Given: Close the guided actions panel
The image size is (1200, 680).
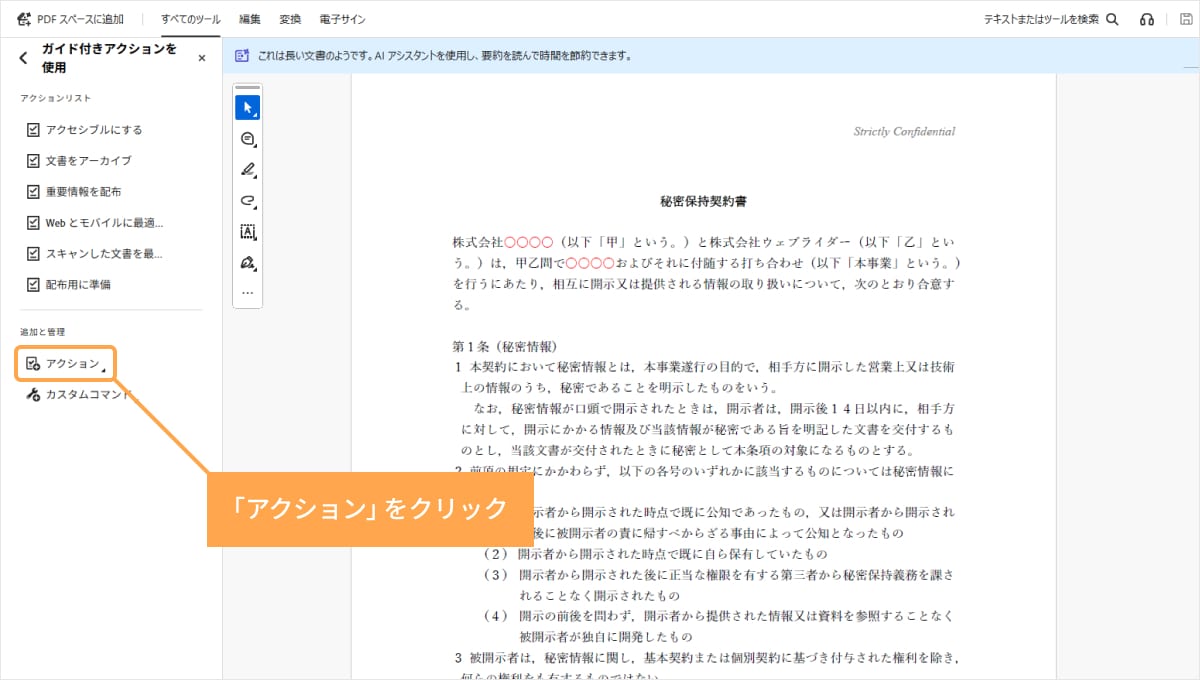Looking at the screenshot, I should tap(202, 58).
